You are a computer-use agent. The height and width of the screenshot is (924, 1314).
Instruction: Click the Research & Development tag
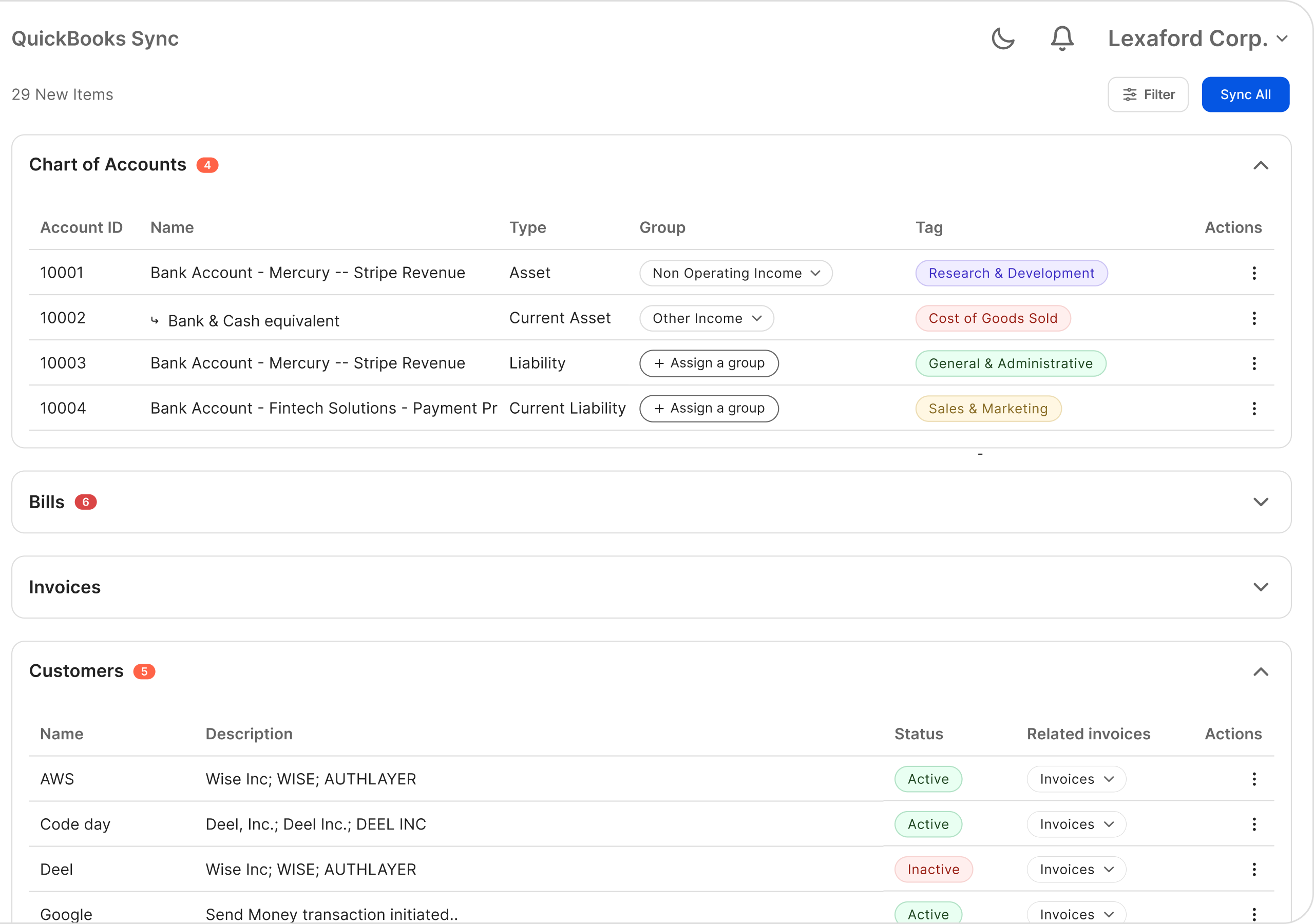[x=1011, y=273]
